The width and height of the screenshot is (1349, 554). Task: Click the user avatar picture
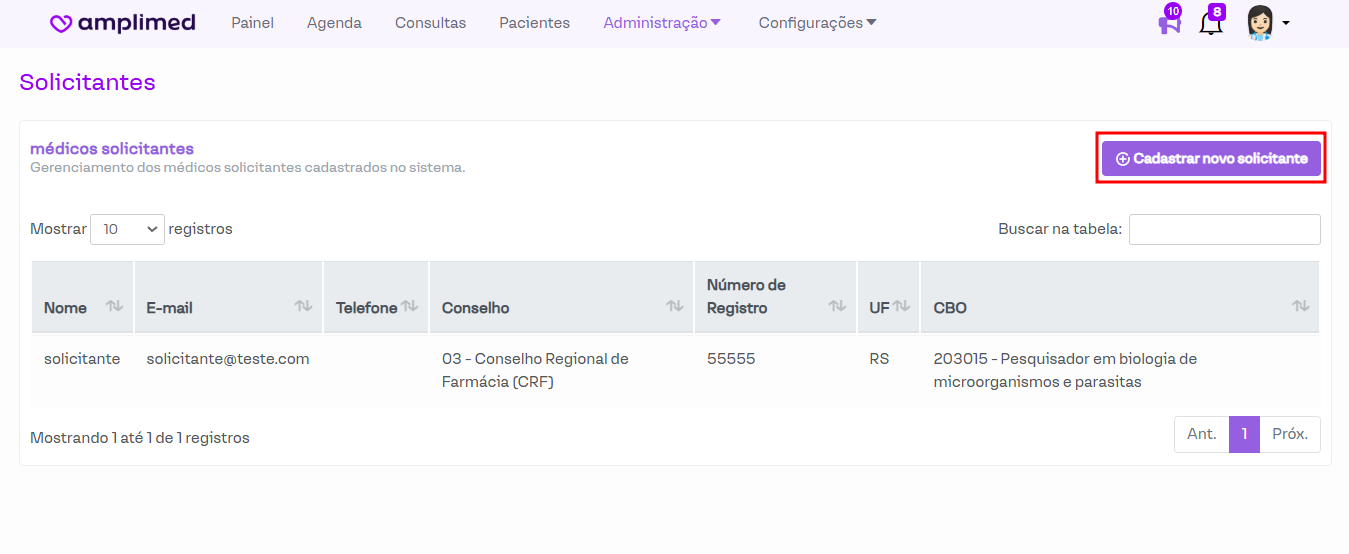tap(1260, 23)
